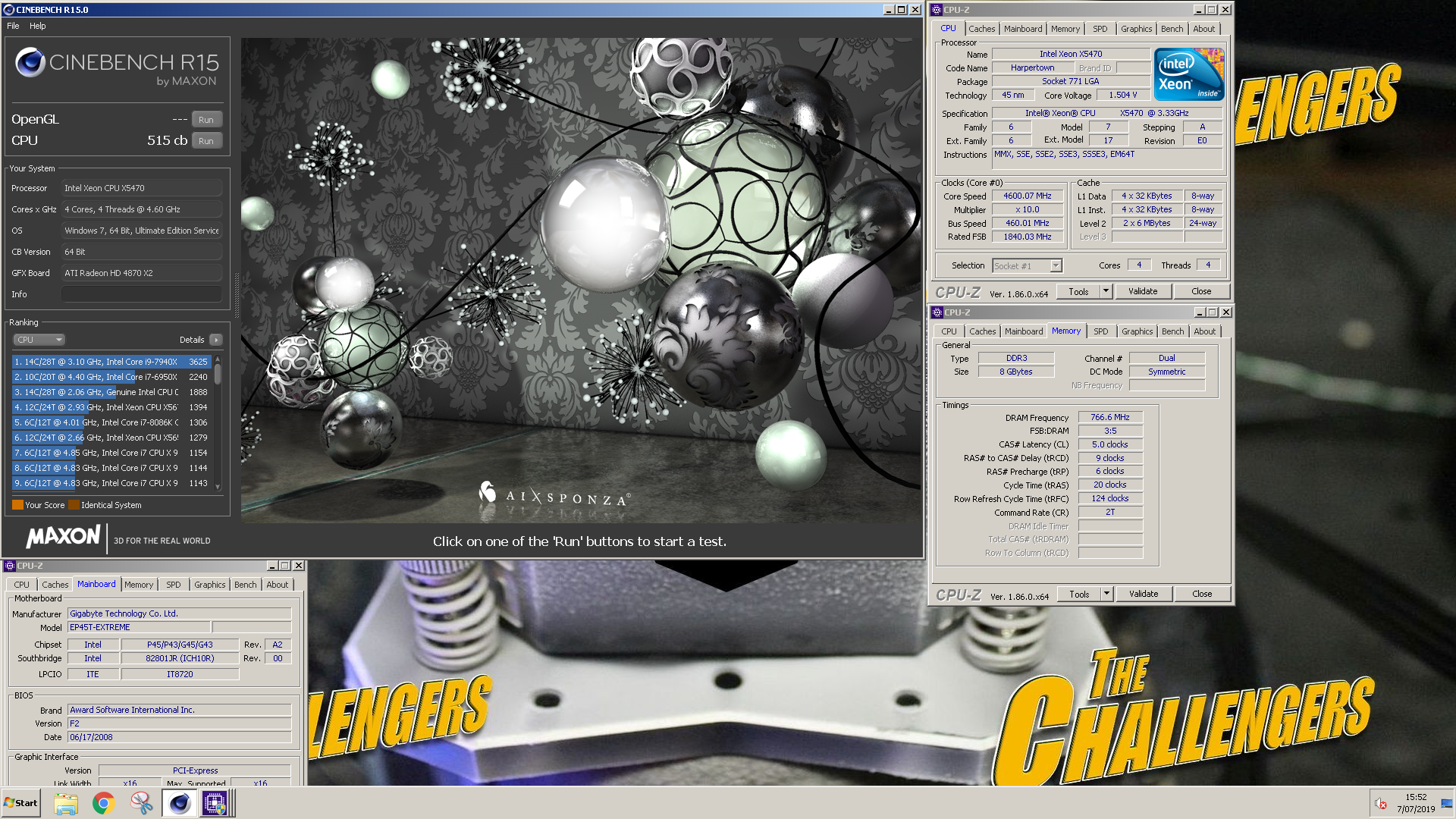
Task: Click the Core Speed value 4600.07 MHz
Action: 1028,196
